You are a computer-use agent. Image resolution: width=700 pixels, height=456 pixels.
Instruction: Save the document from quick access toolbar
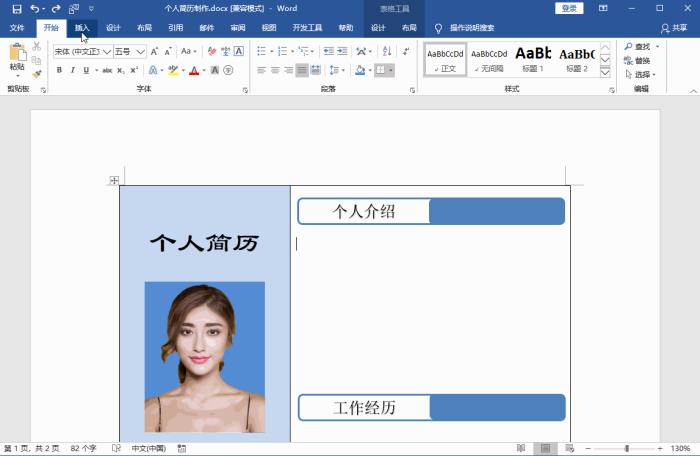click(x=16, y=8)
